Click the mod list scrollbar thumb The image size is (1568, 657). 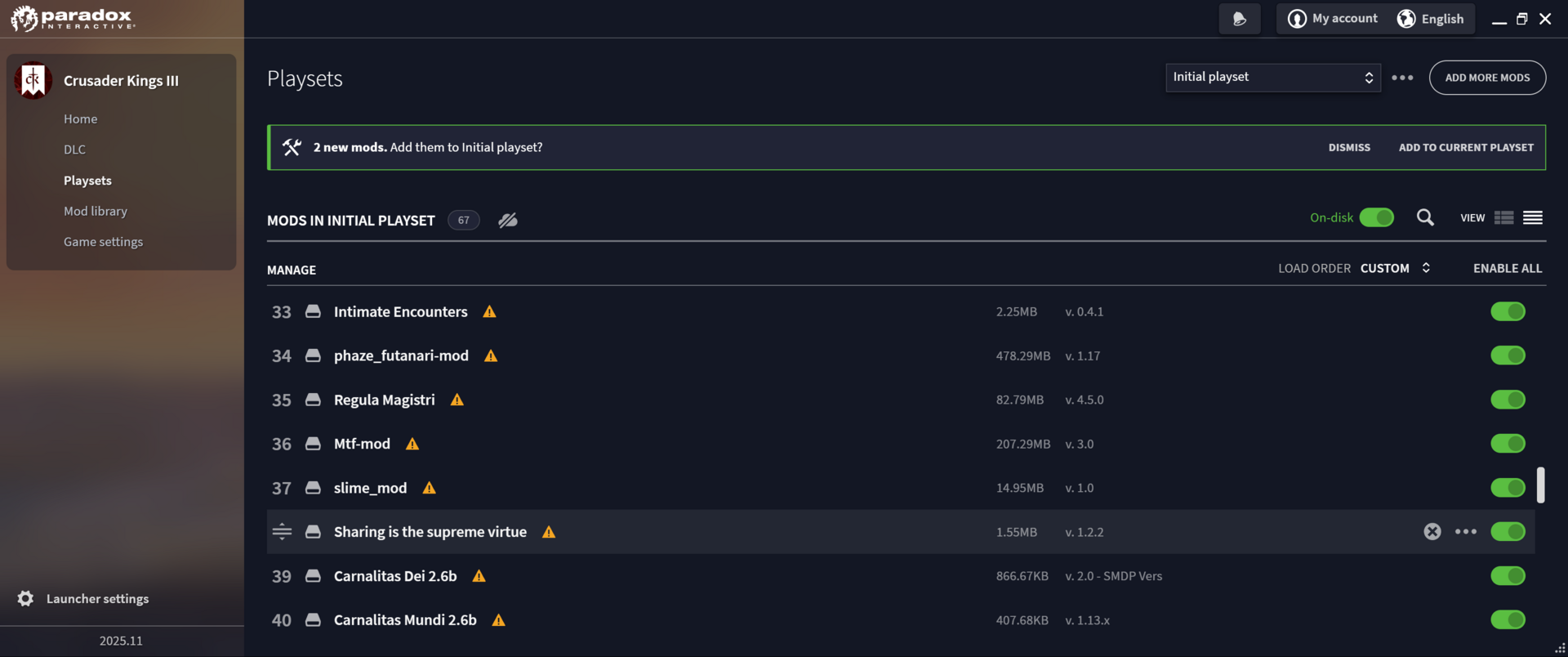pyautogui.click(x=1540, y=485)
